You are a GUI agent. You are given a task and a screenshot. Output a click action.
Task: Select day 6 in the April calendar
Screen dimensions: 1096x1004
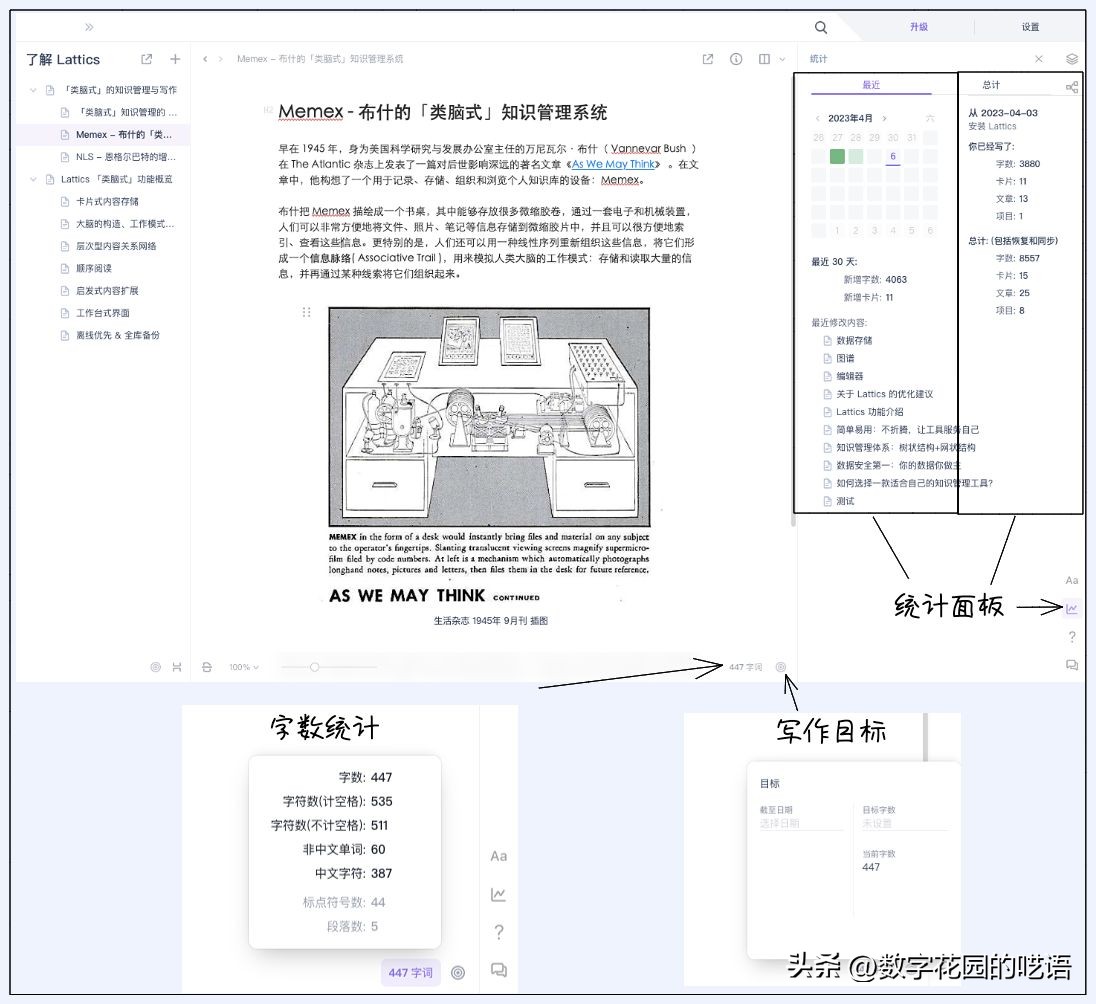click(893, 157)
